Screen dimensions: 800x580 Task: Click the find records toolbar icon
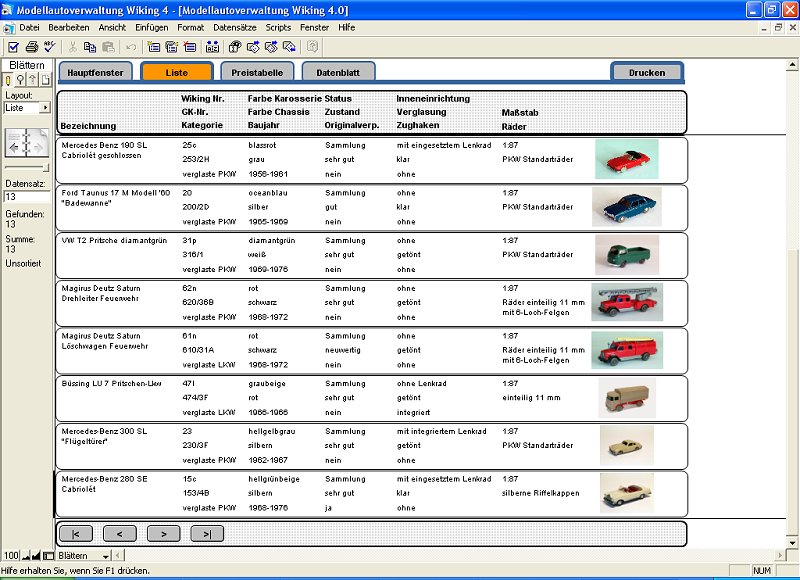[x=235, y=47]
